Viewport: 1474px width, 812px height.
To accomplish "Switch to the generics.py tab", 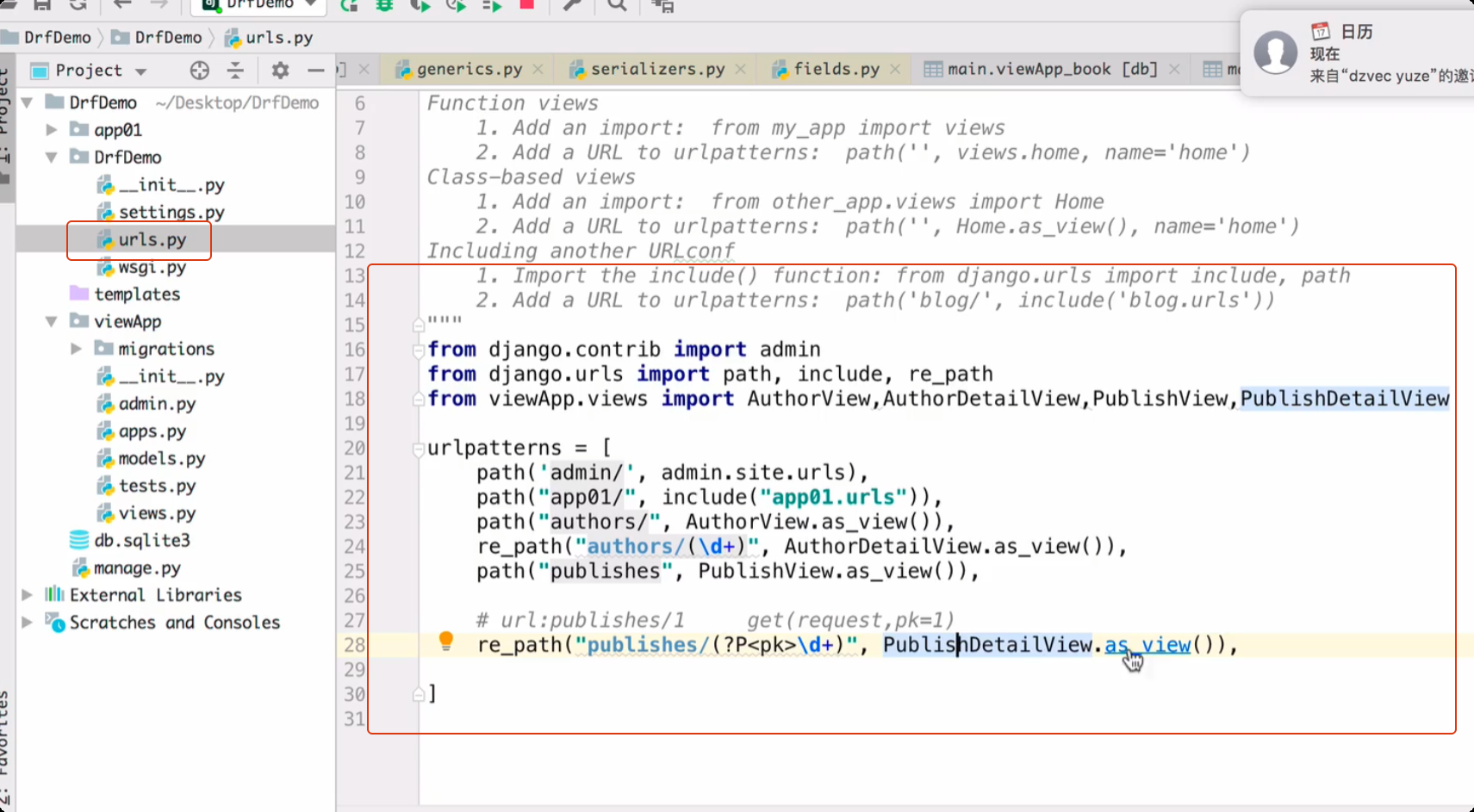I will (470, 69).
